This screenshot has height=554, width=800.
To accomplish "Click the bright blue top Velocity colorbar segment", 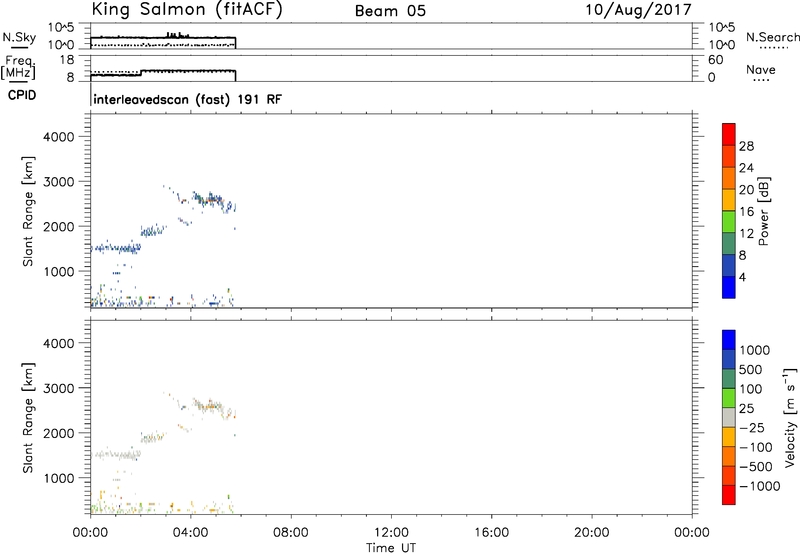I will point(729,340).
